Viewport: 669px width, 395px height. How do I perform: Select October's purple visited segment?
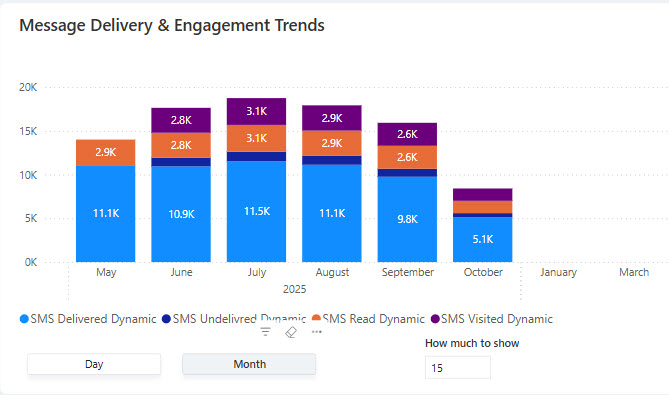pyautogui.click(x=483, y=195)
